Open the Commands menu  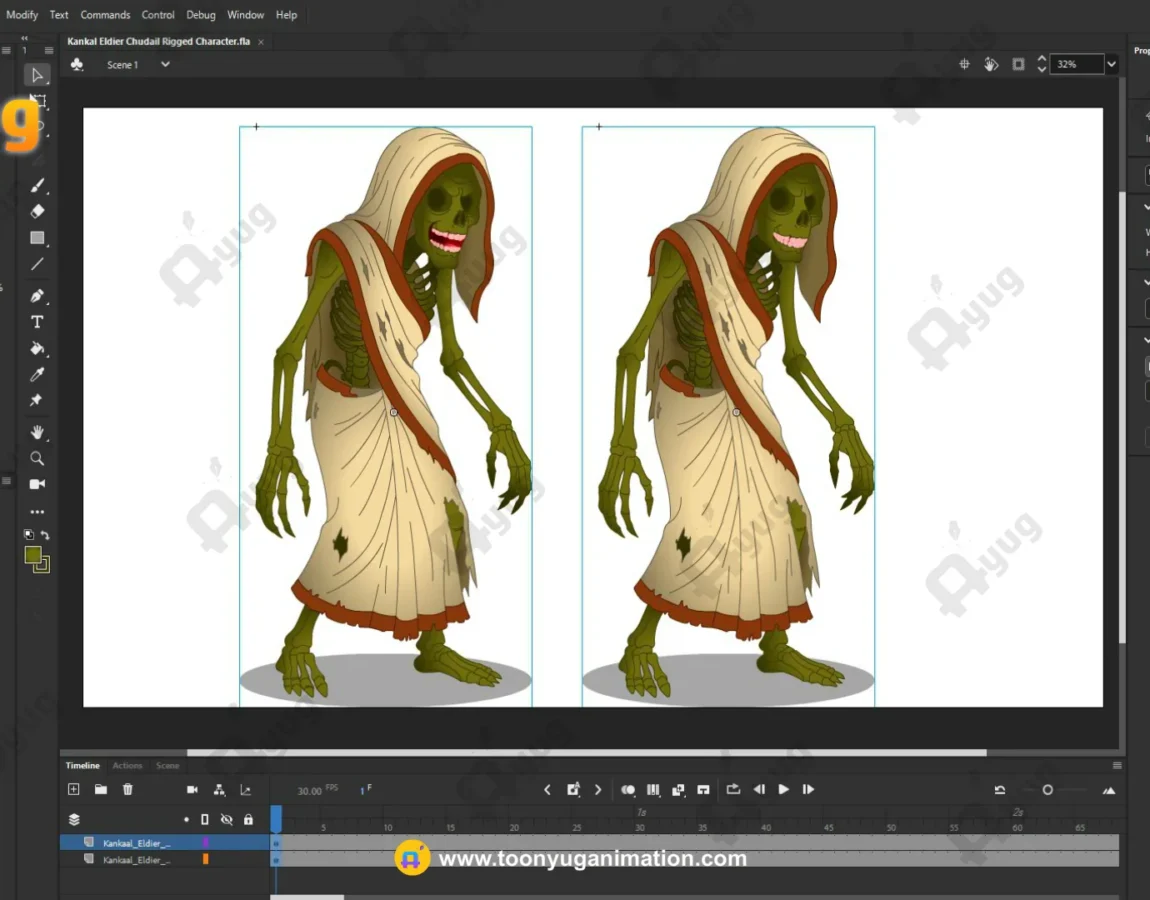(x=105, y=15)
